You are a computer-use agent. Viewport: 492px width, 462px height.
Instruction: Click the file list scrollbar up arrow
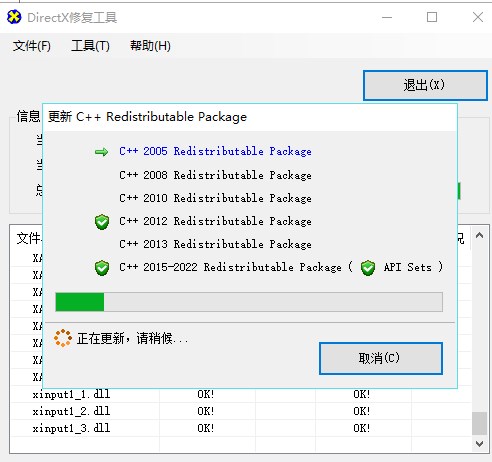tap(480, 236)
